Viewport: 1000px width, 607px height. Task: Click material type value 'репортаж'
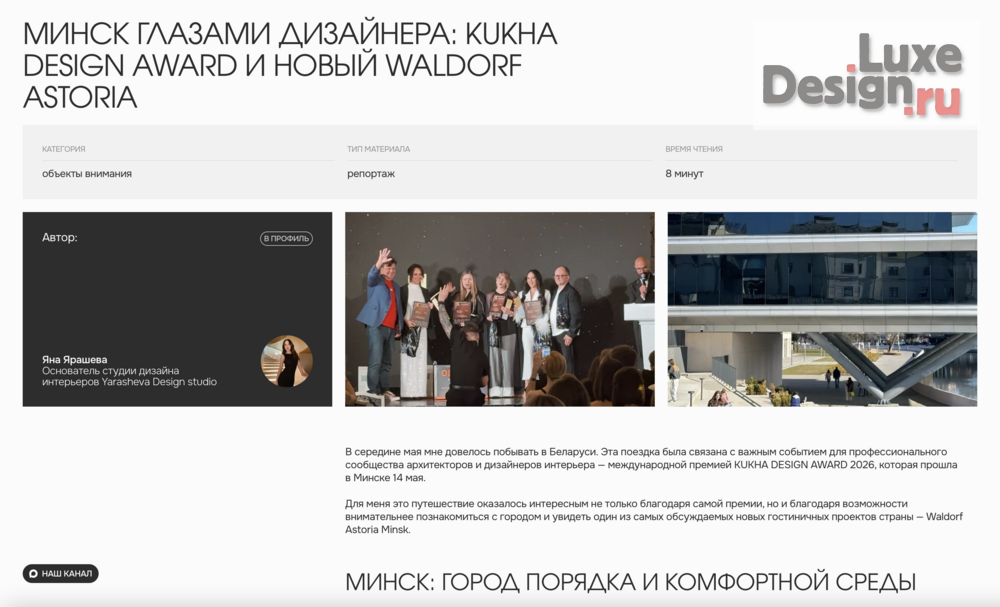371,173
